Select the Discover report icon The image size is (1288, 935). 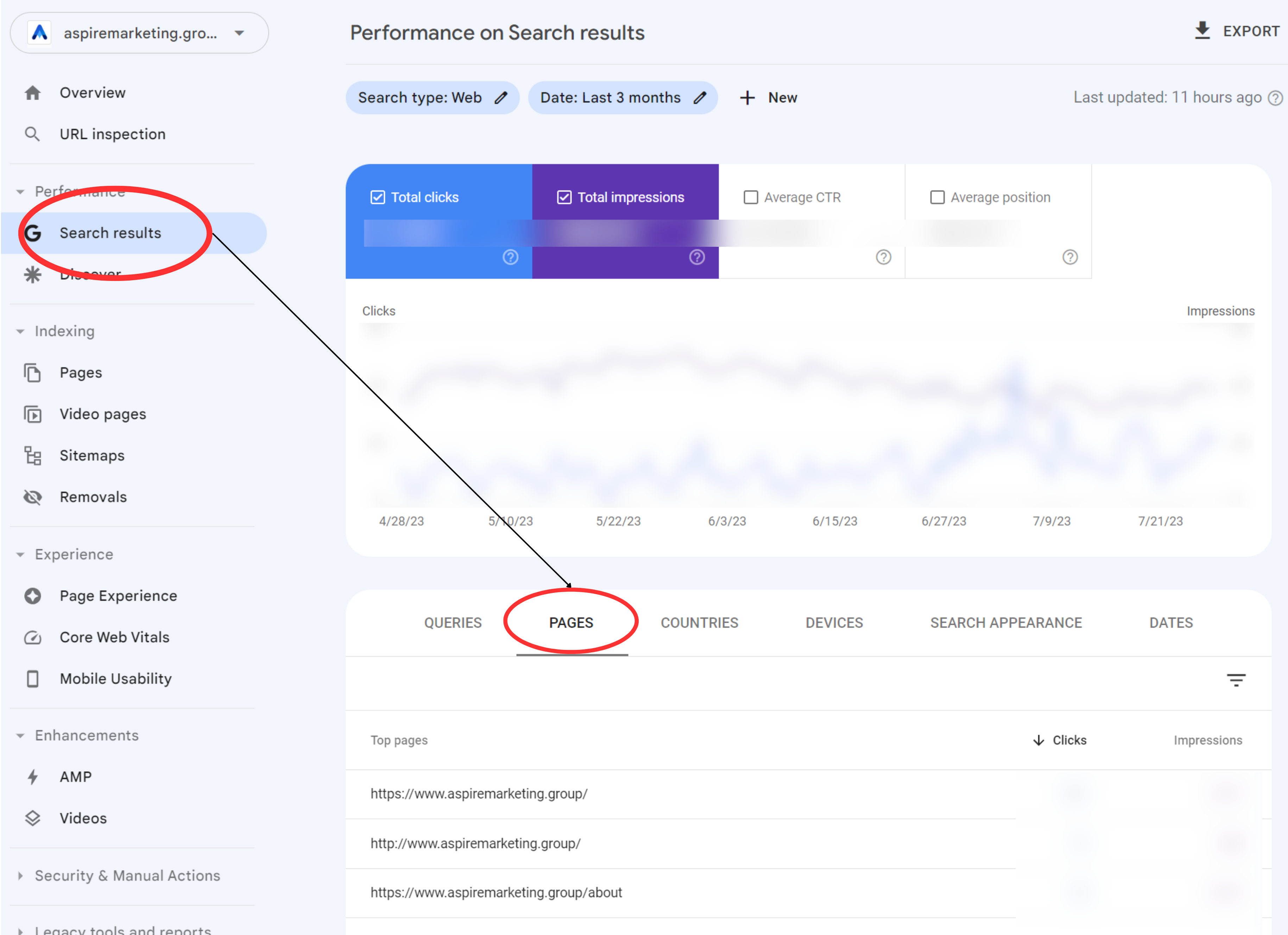(32, 274)
